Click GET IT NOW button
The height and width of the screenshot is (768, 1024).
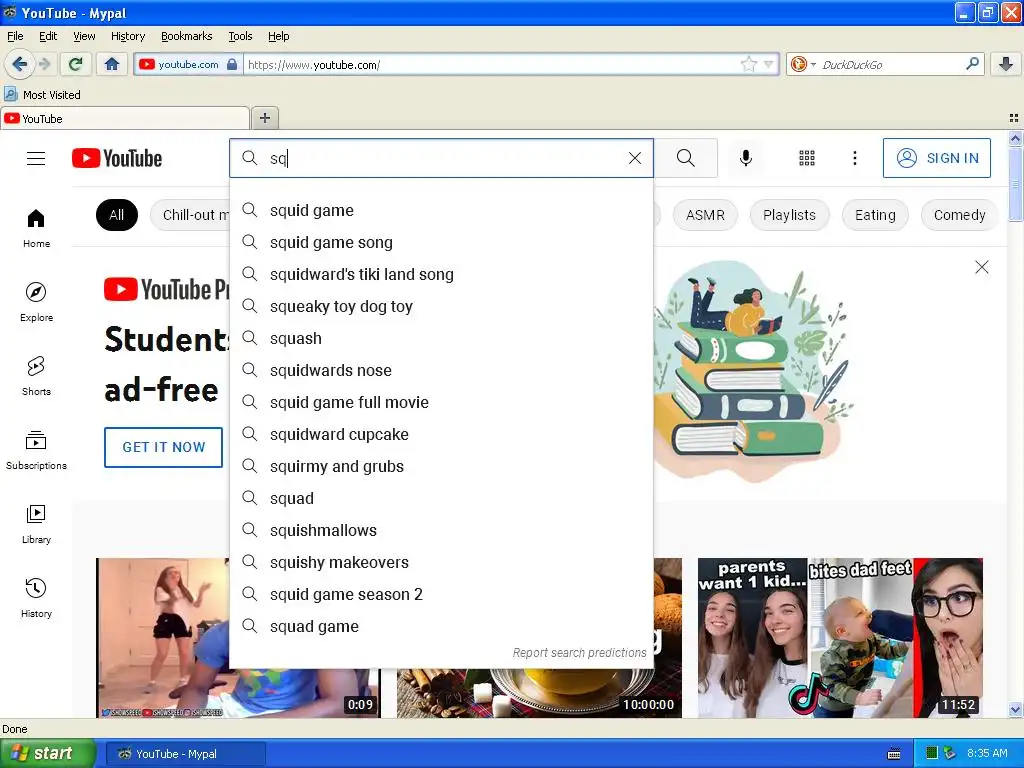tap(163, 447)
